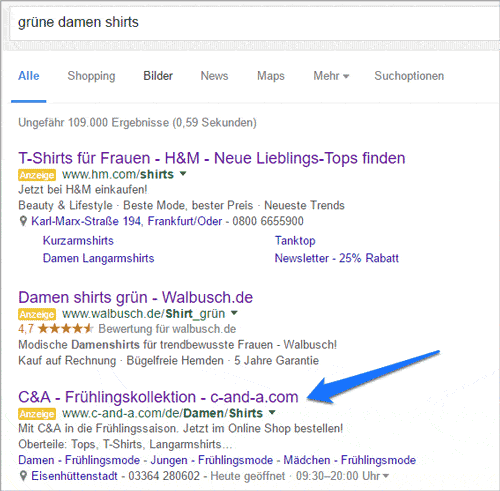Open Suchoptionen search tools
500x491 pixels.
coord(409,76)
